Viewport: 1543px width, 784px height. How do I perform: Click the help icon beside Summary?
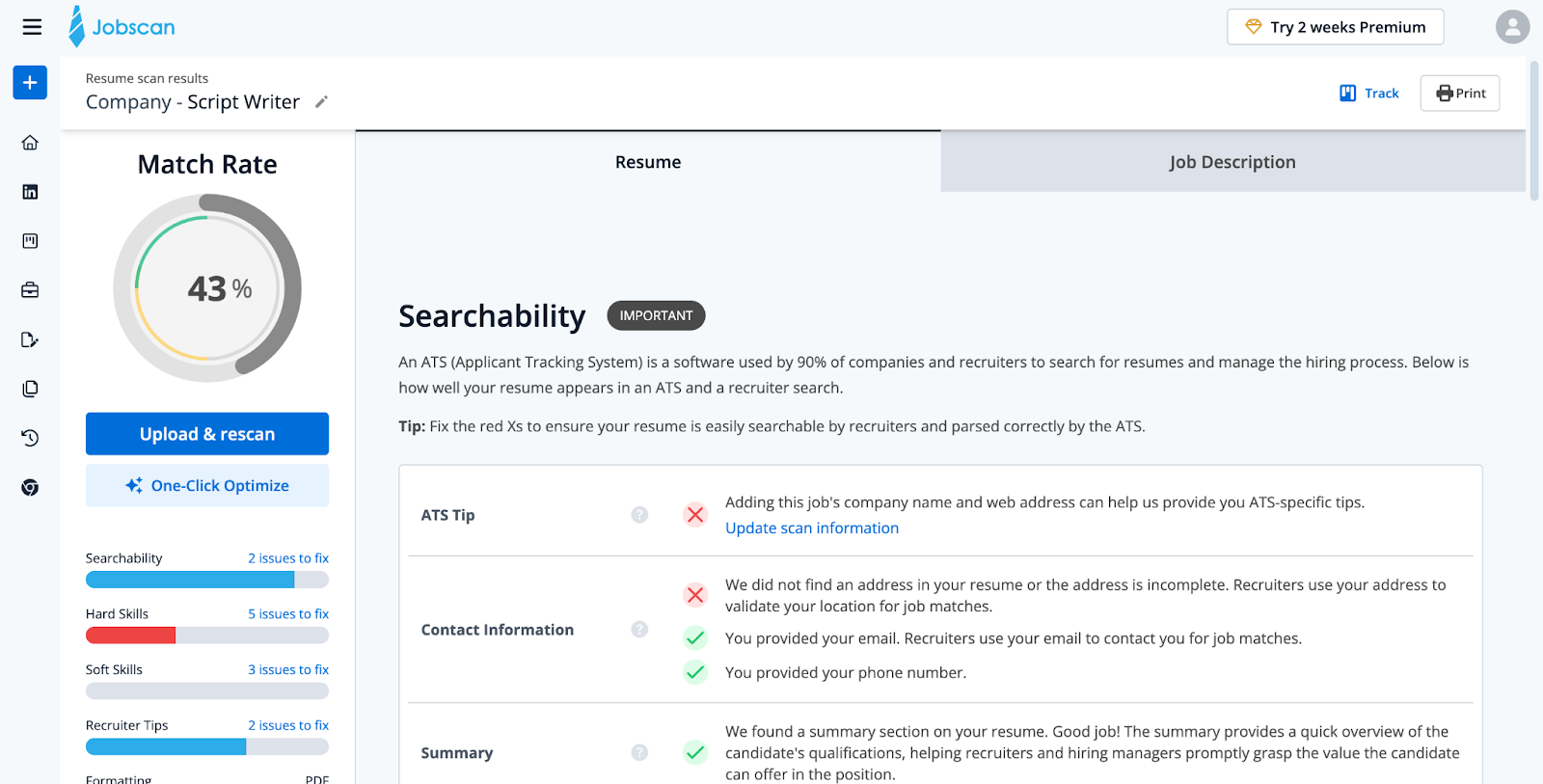pos(639,752)
